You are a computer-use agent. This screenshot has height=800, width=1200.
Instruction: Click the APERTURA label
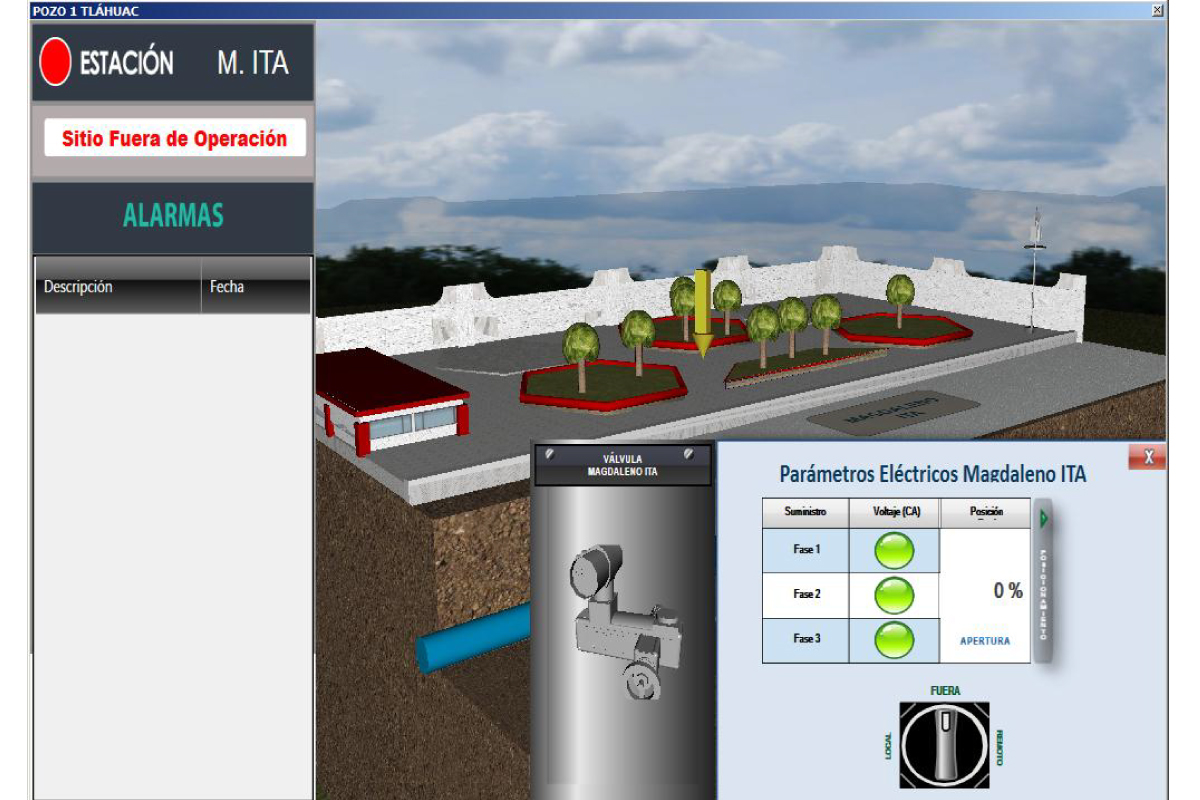click(984, 641)
